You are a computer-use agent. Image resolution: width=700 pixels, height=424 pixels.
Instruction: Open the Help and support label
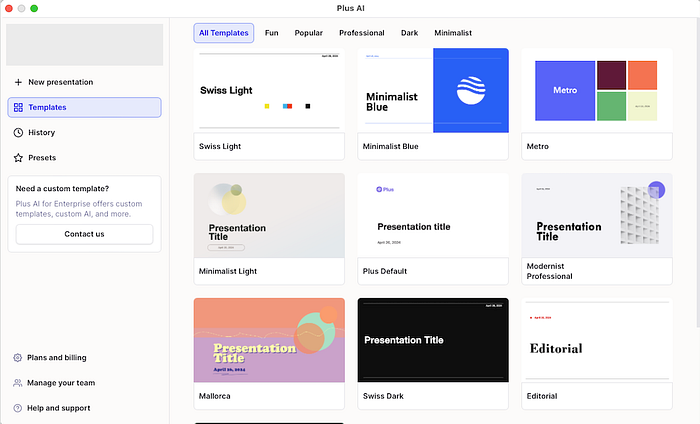pyautogui.click(x=58, y=408)
